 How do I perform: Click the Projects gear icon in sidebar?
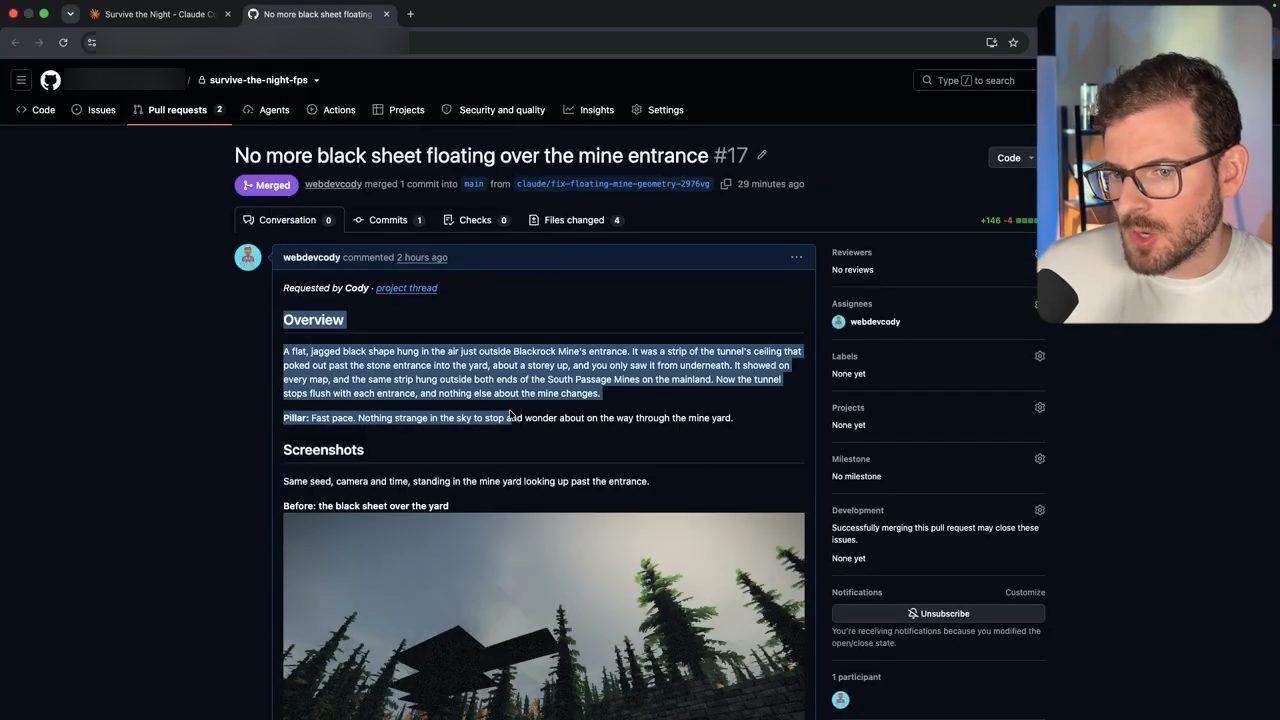[1040, 407]
